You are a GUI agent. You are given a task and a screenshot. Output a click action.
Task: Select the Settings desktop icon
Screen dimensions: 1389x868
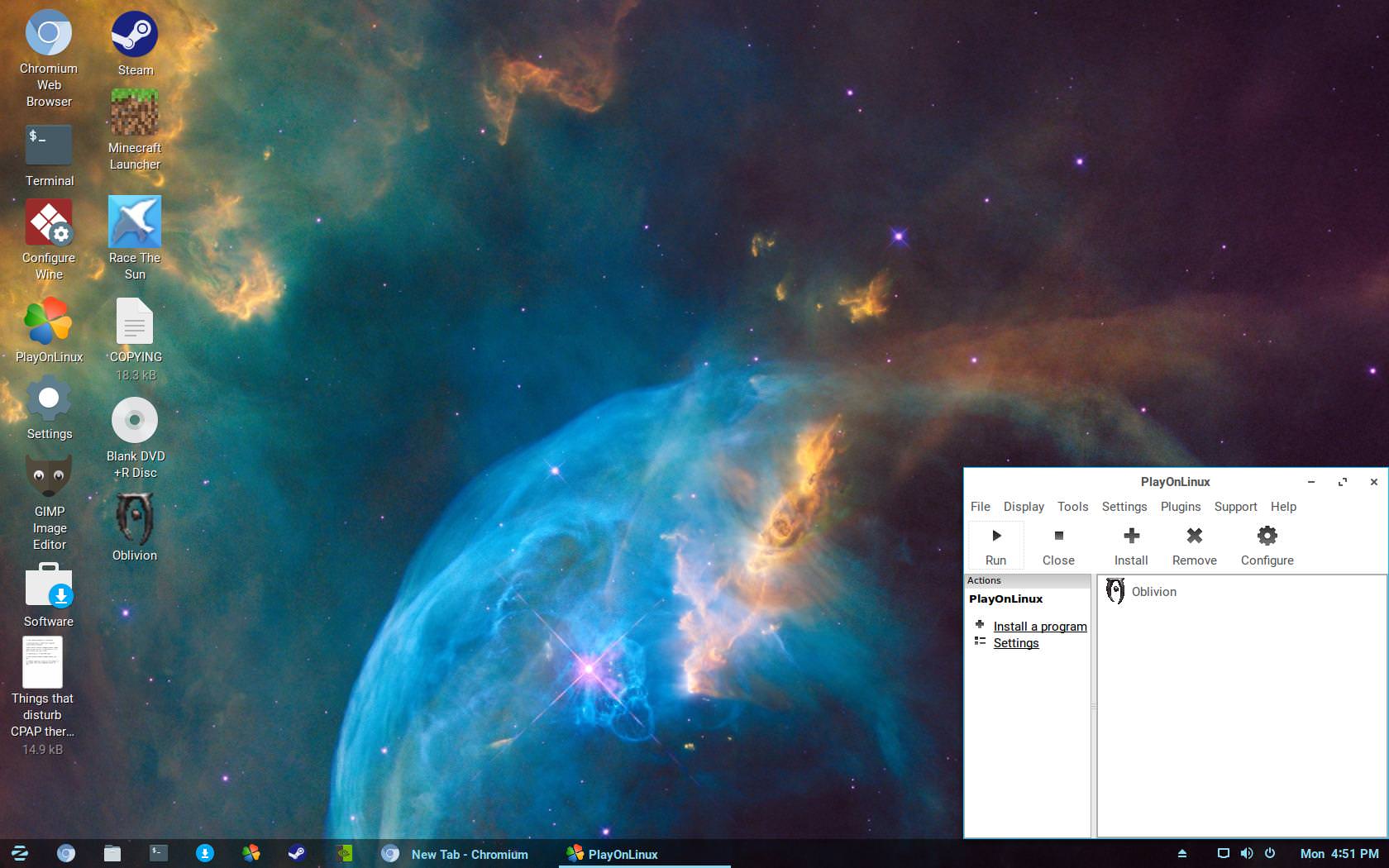(49, 408)
